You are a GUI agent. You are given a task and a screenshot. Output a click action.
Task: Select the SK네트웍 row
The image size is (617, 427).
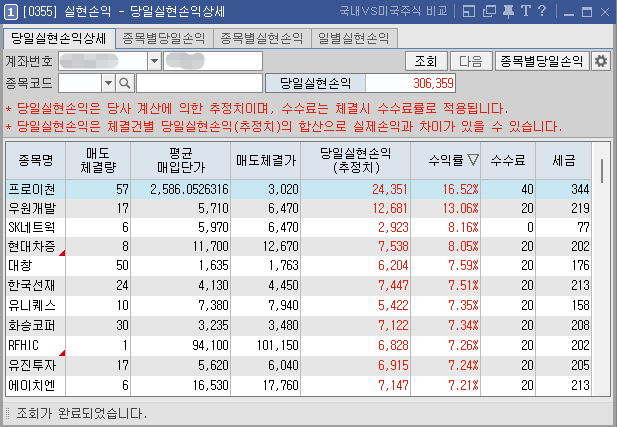[x=298, y=227]
